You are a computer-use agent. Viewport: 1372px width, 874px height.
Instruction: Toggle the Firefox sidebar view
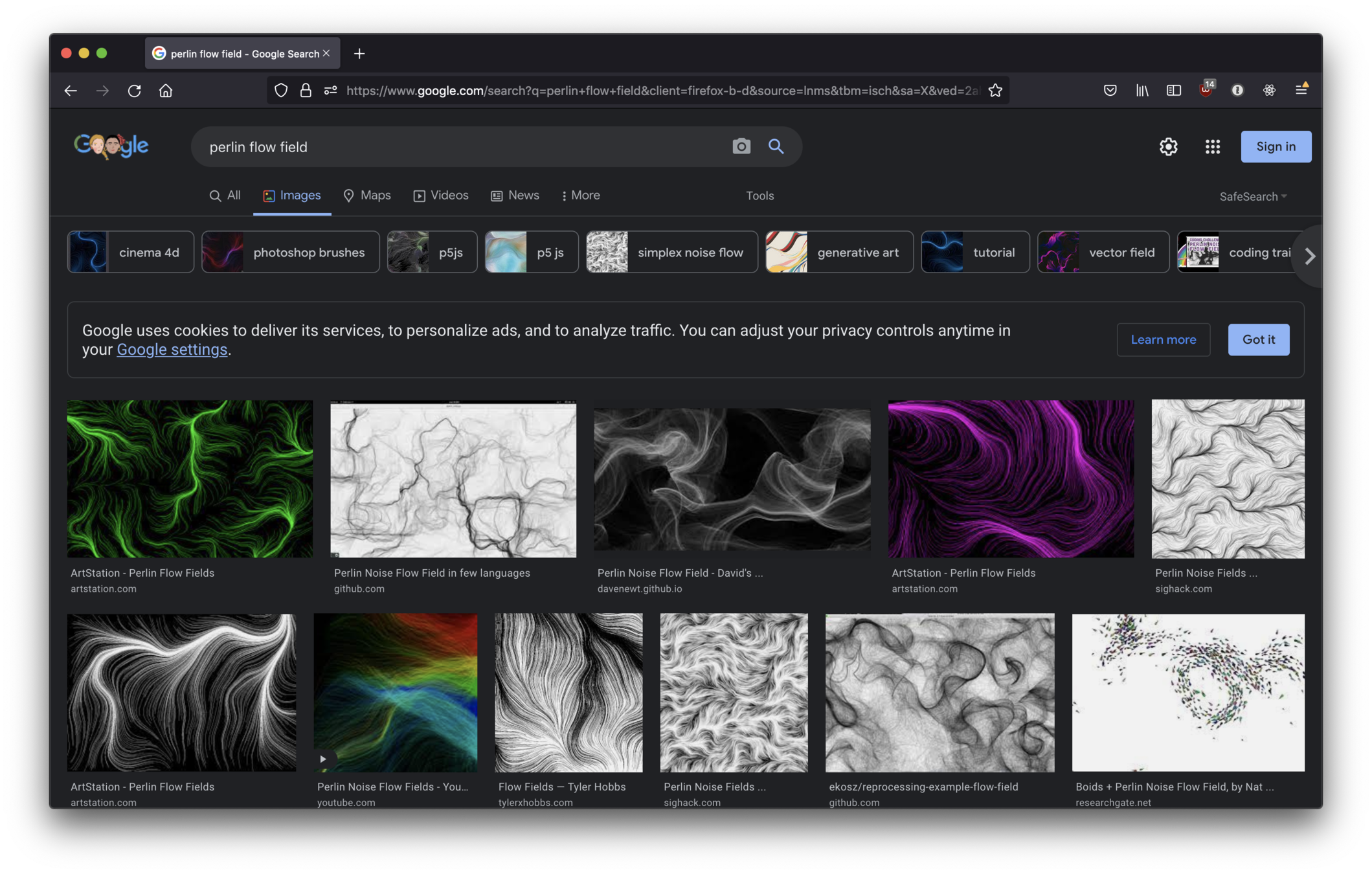(1173, 91)
